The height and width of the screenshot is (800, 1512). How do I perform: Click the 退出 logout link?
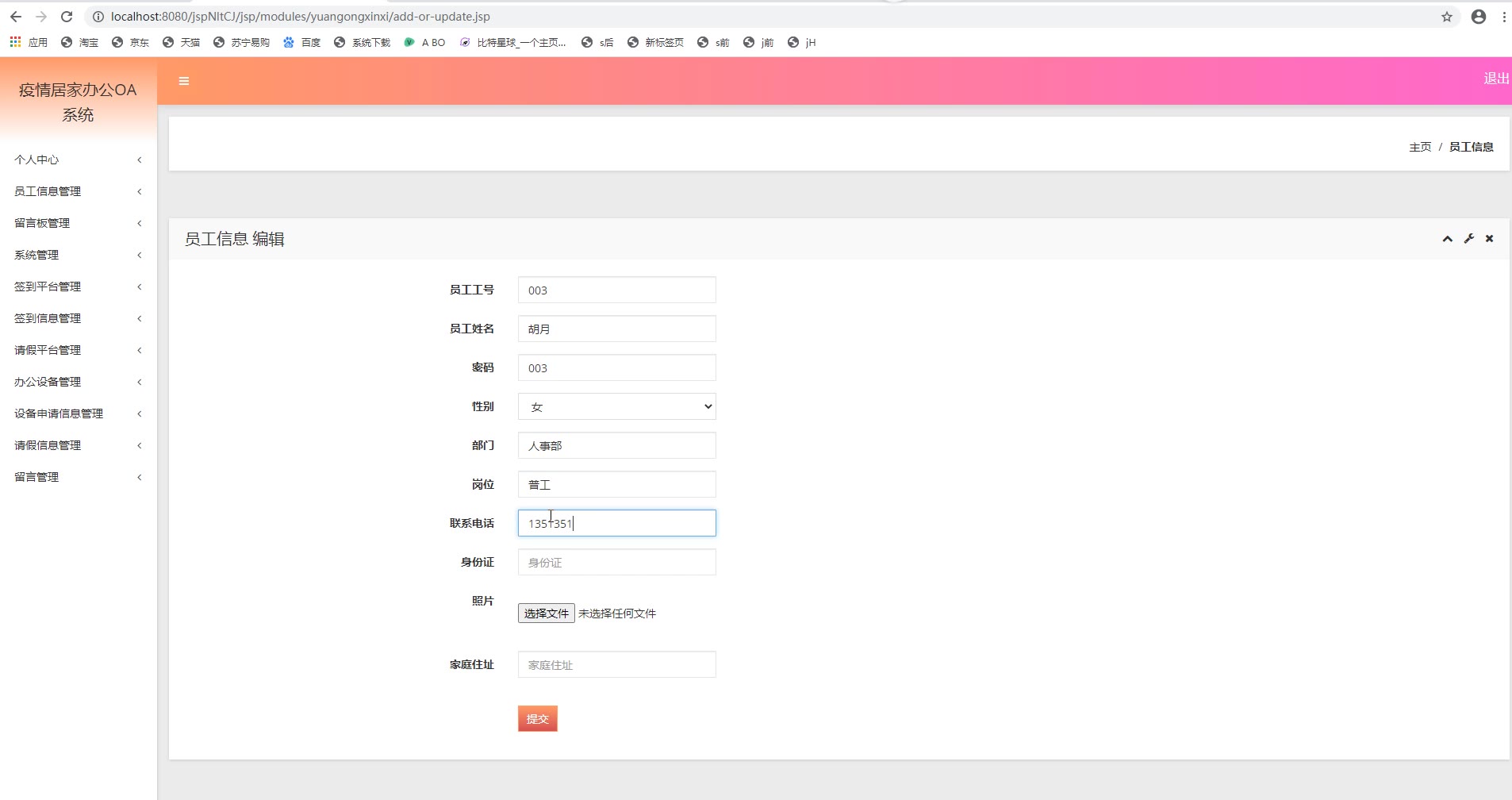coord(1496,79)
